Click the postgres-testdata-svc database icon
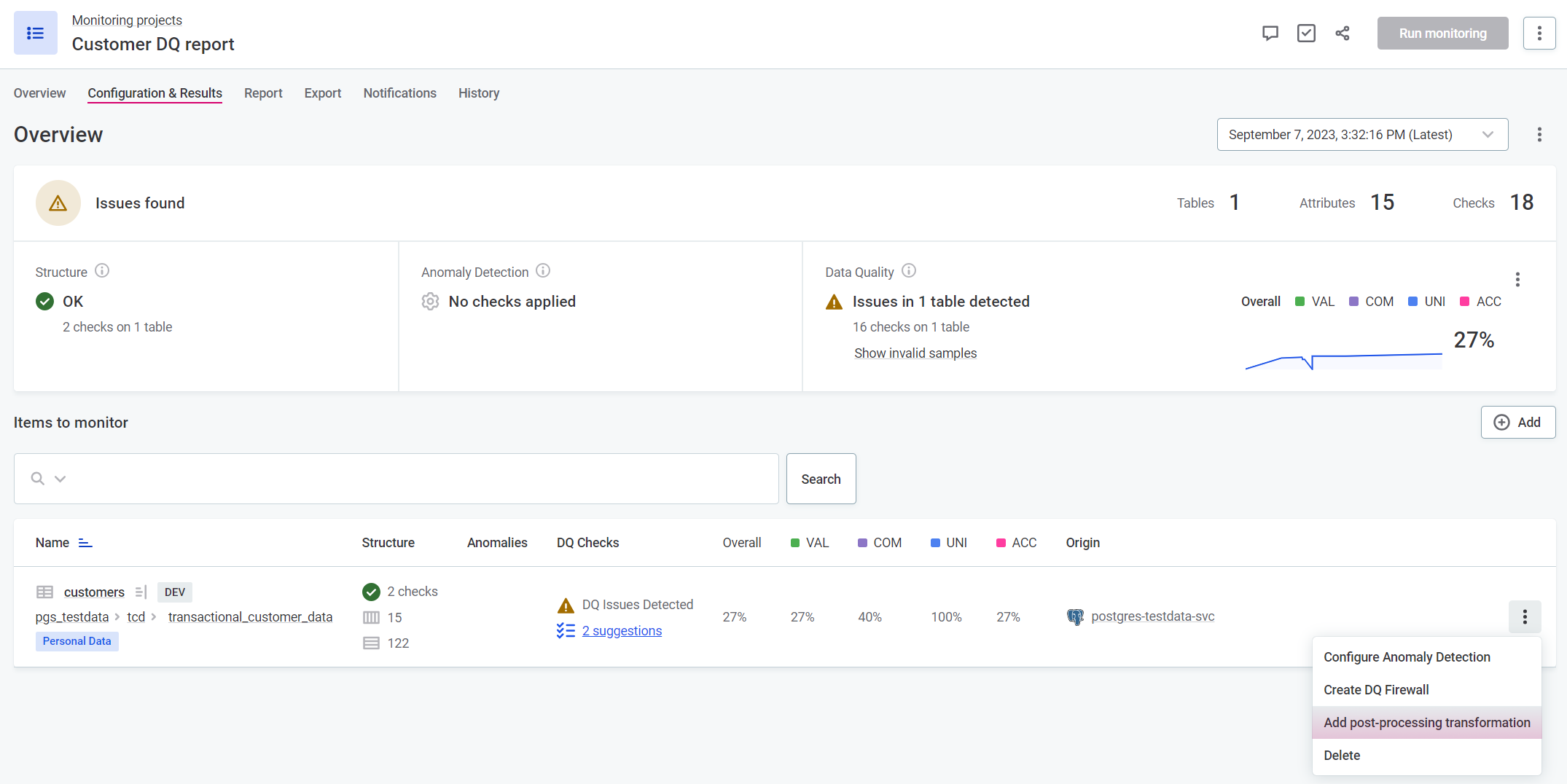The image size is (1567, 784). [x=1075, y=616]
